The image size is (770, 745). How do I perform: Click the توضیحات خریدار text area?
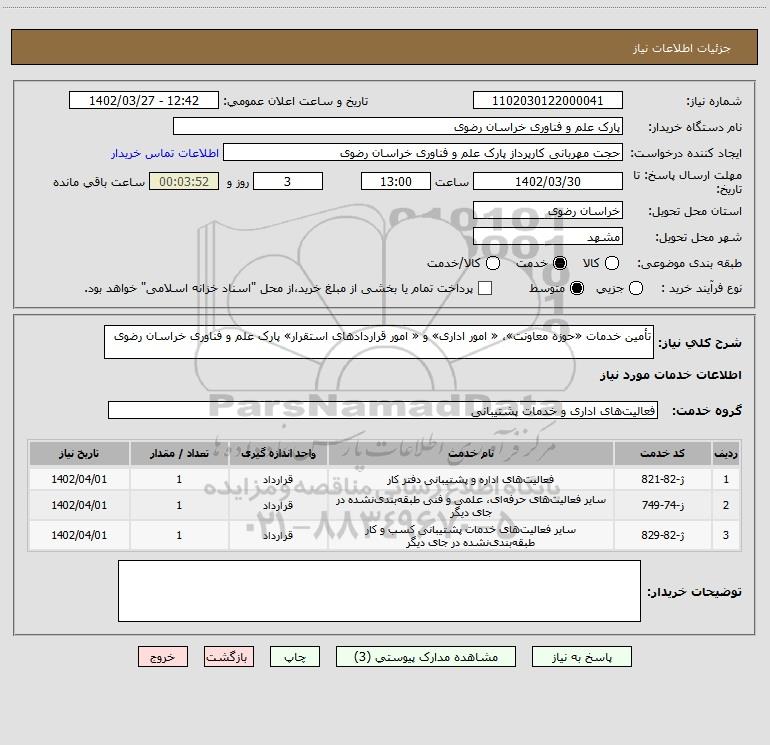click(x=379, y=591)
